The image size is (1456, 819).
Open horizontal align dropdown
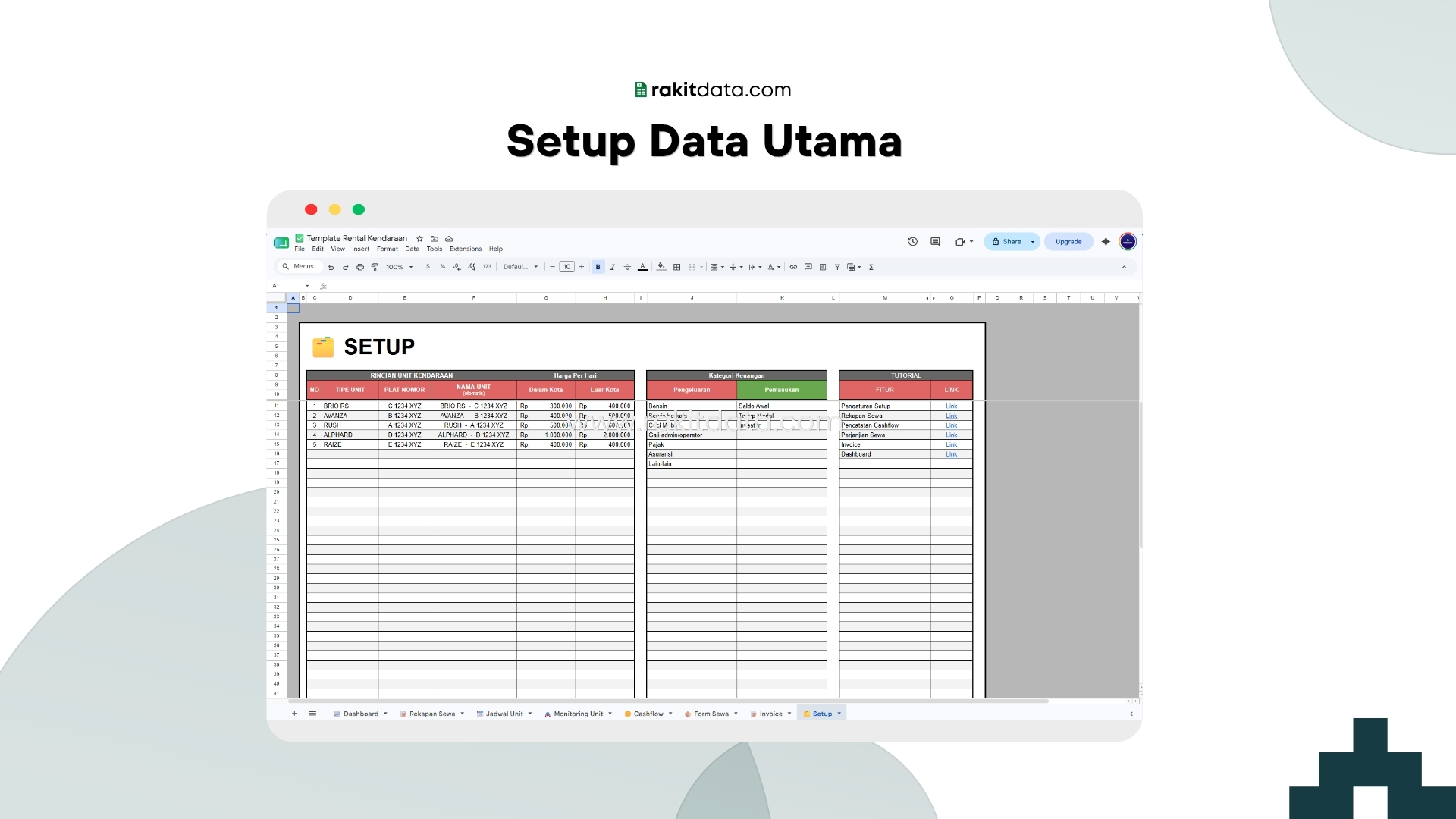[x=717, y=267]
